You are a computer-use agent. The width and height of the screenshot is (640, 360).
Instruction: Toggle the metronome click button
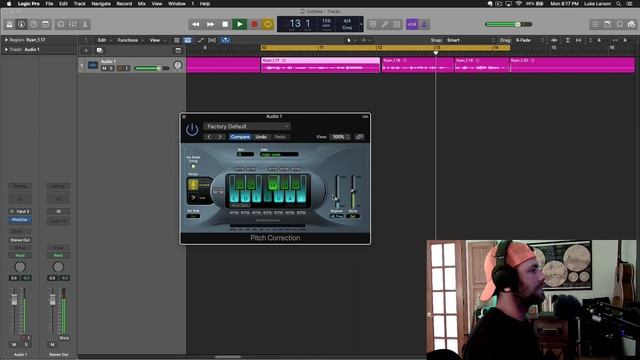coord(424,24)
